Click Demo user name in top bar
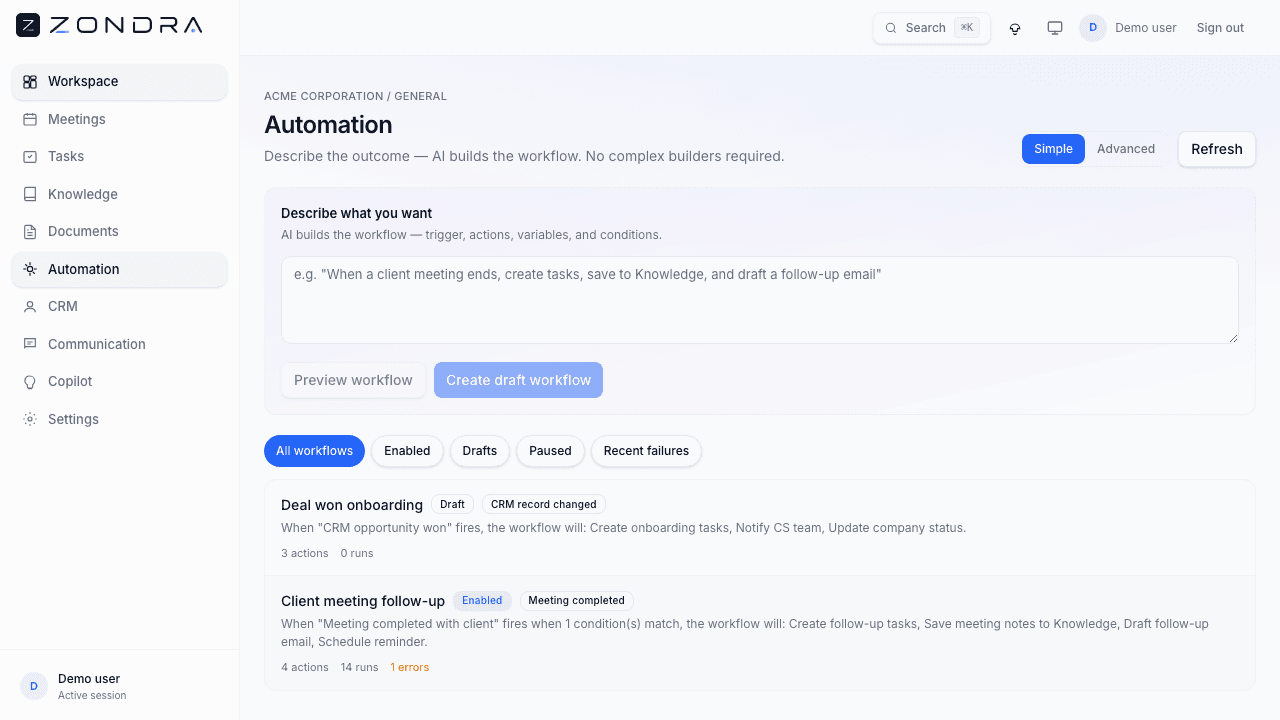The height and width of the screenshot is (720, 1280). pos(1146,28)
